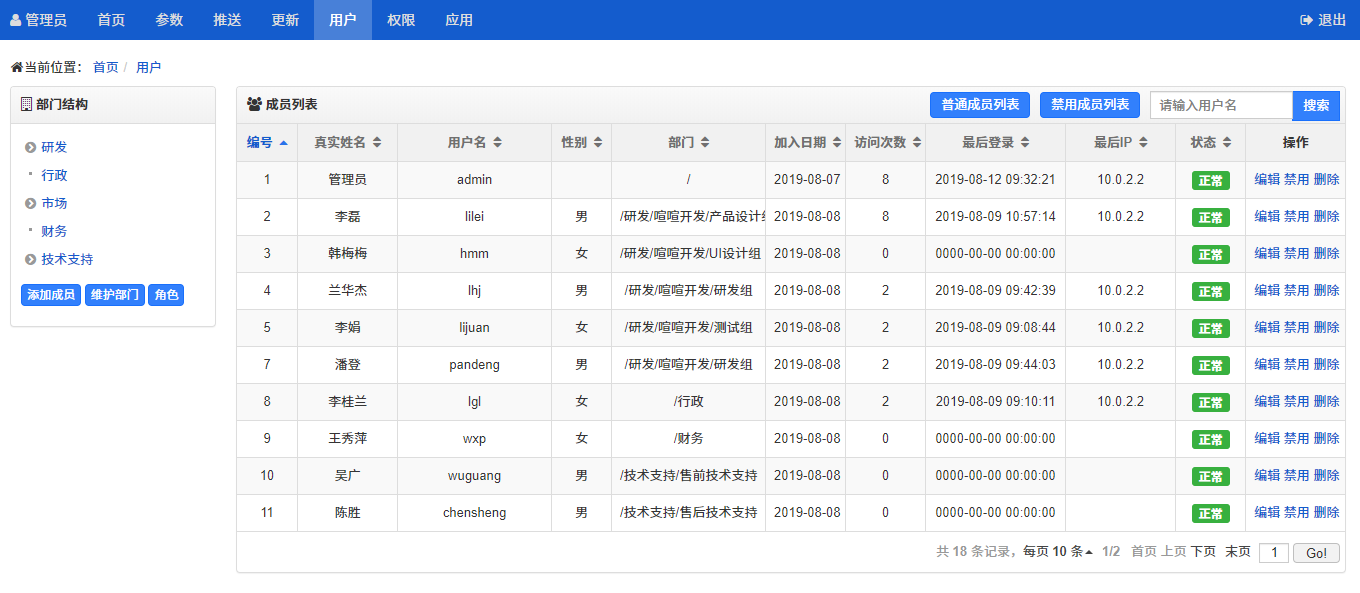Select 财务 department in tree
Viewport: 1360px width, 593px height.
[x=54, y=231]
